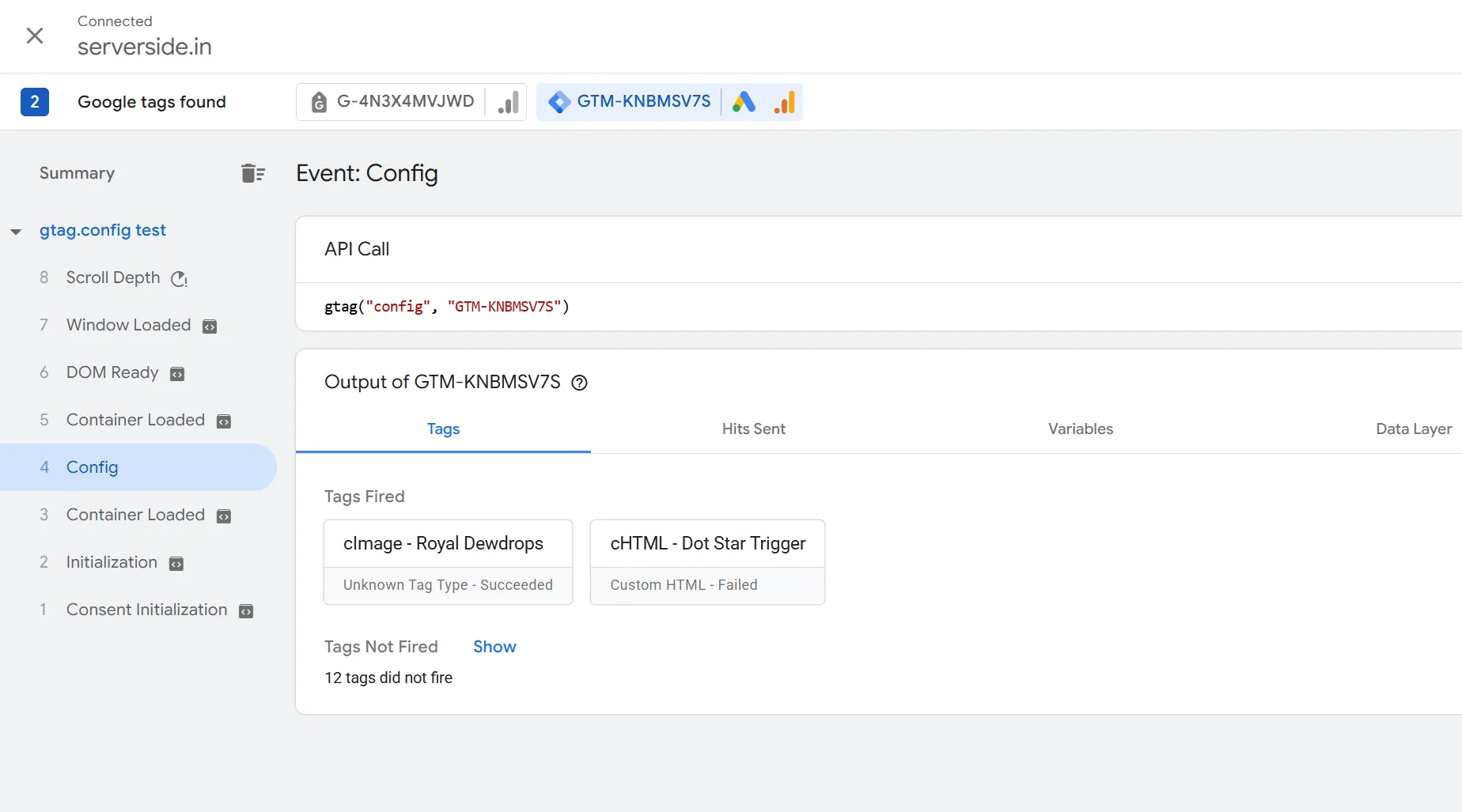This screenshot has width=1462, height=812.
Task: Select the gtag.config test page entry
Action: pos(103,230)
